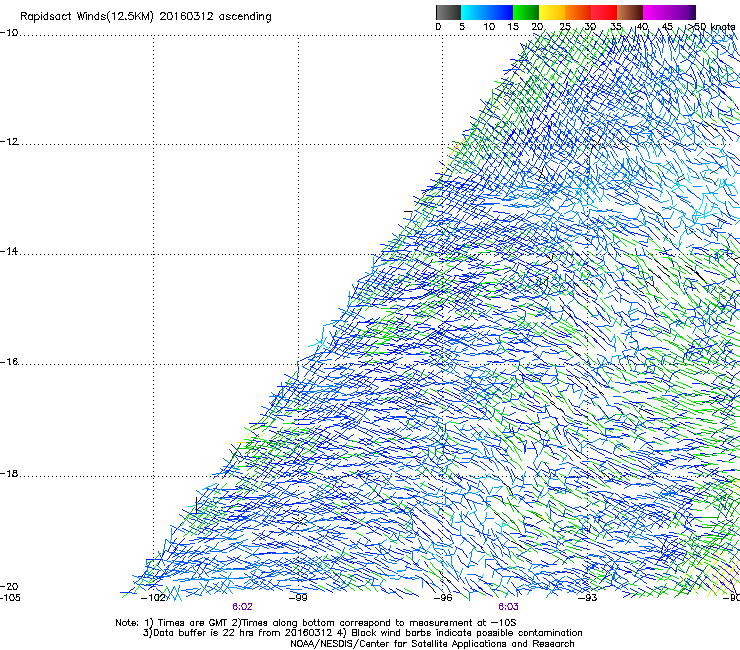The height and width of the screenshot is (650, 740).
Task: Click the -14 latitude axis label
Action: coord(9,251)
